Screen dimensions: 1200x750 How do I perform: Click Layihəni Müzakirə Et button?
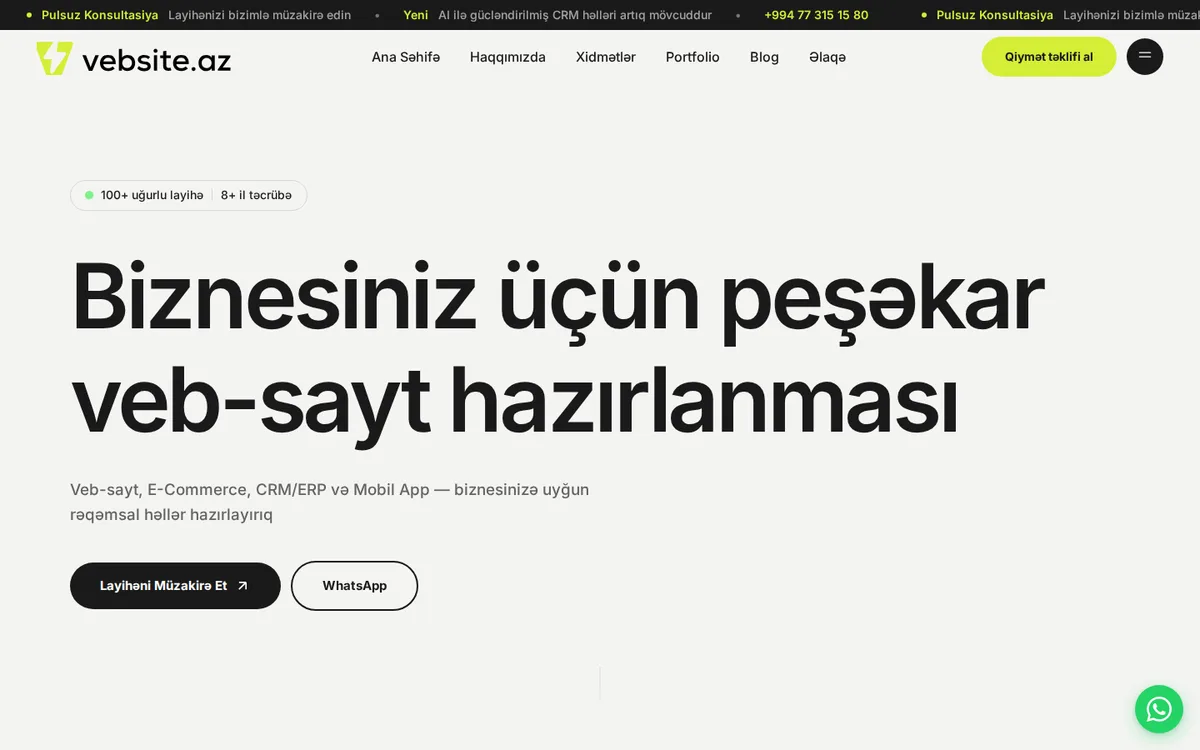pyautogui.click(x=175, y=586)
